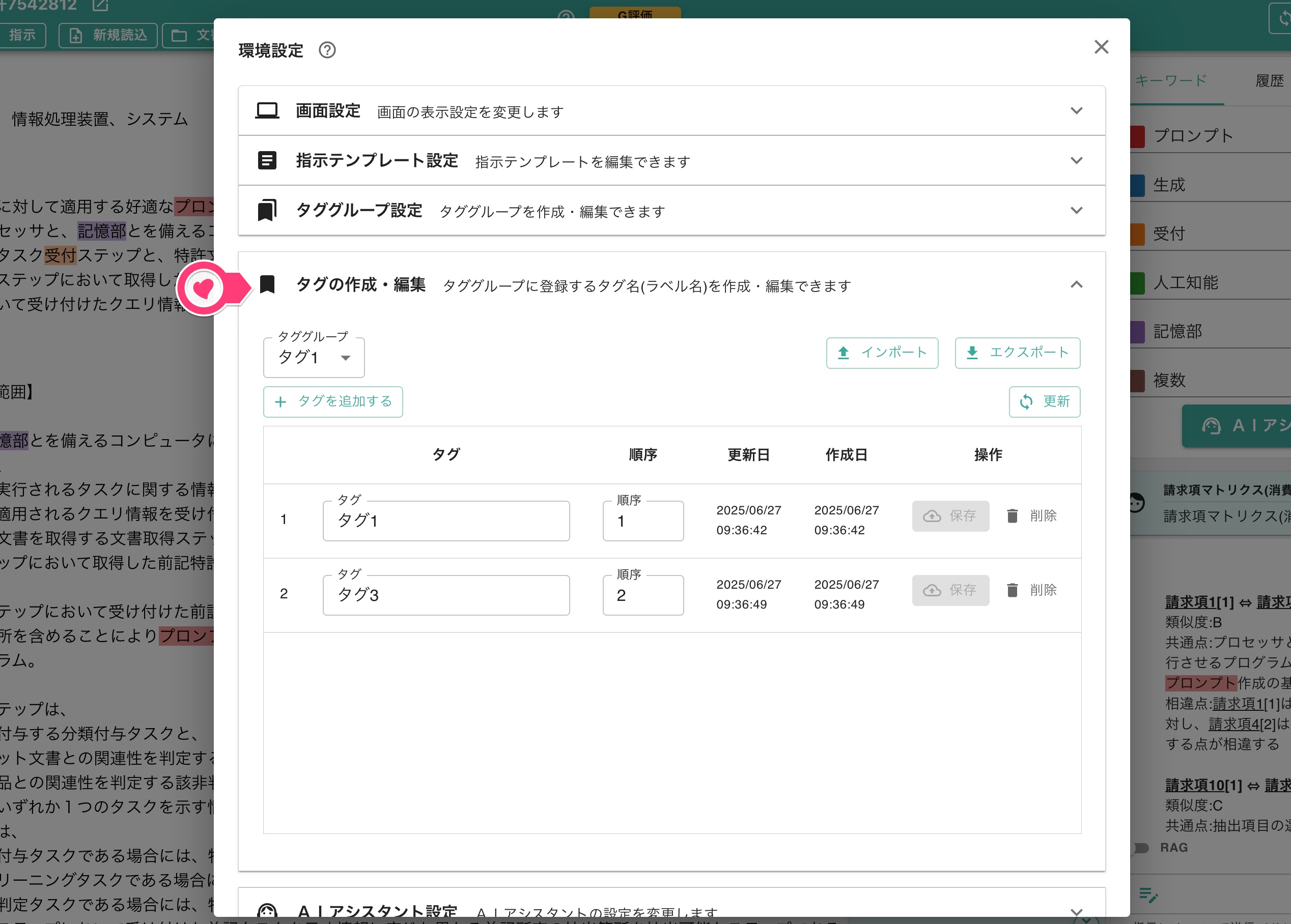Expand the AIアシスタント設定 section chevron
This screenshot has height=924, width=1291.
[x=1076, y=912]
